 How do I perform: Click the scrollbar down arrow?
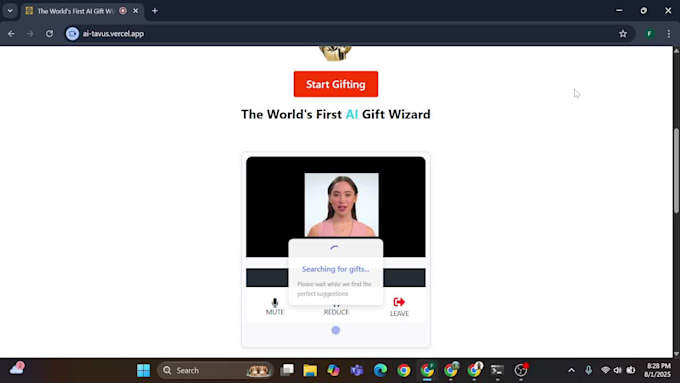(676, 354)
